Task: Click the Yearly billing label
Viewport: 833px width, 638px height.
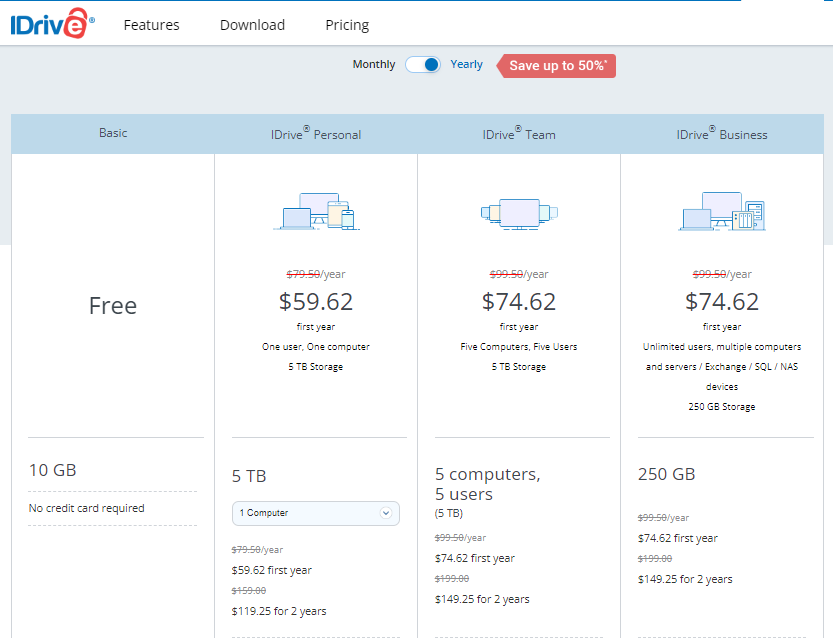Action: (x=466, y=64)
